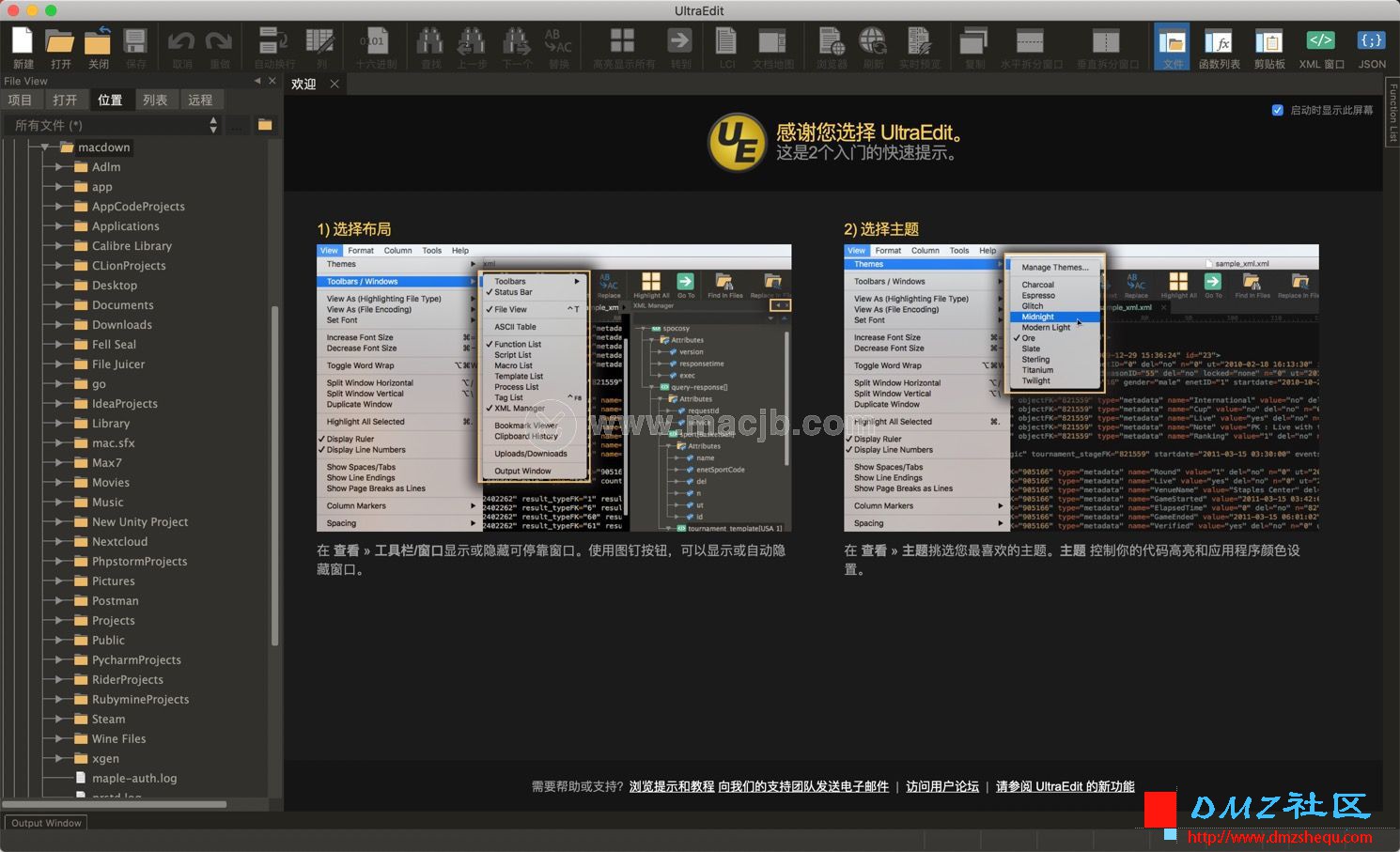Click the 浏览器 (Browser) toolbar icon
1400x852 pixels.
coord(832,42)
